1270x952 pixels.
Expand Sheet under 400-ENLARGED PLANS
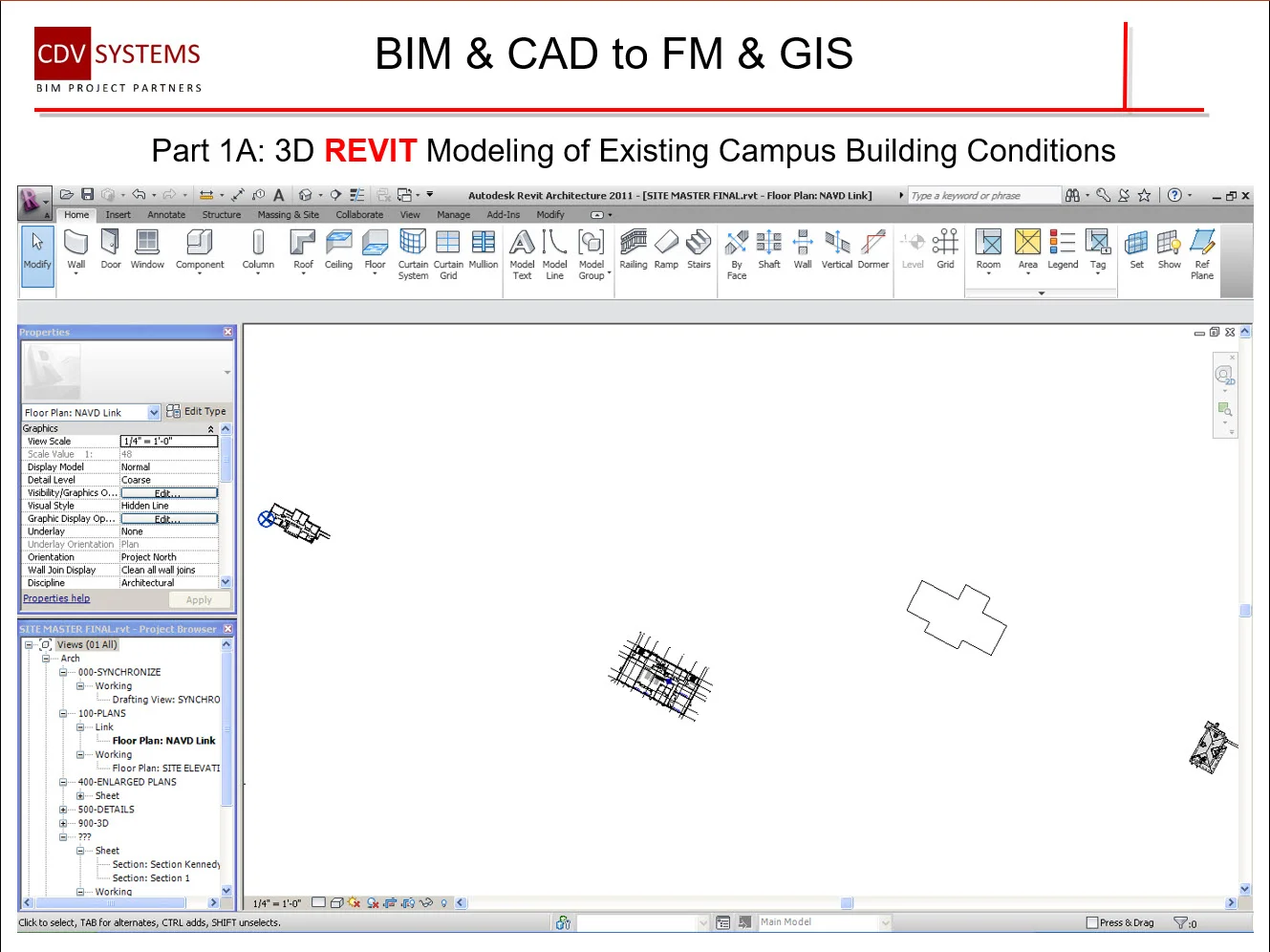(x=80, y=795)
